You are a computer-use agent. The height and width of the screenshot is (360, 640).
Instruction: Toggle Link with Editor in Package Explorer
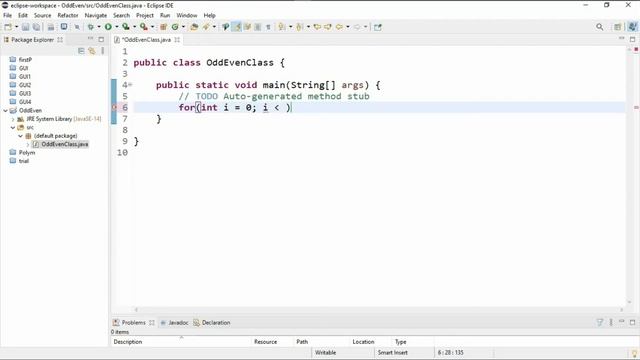(x=92, y=51)
